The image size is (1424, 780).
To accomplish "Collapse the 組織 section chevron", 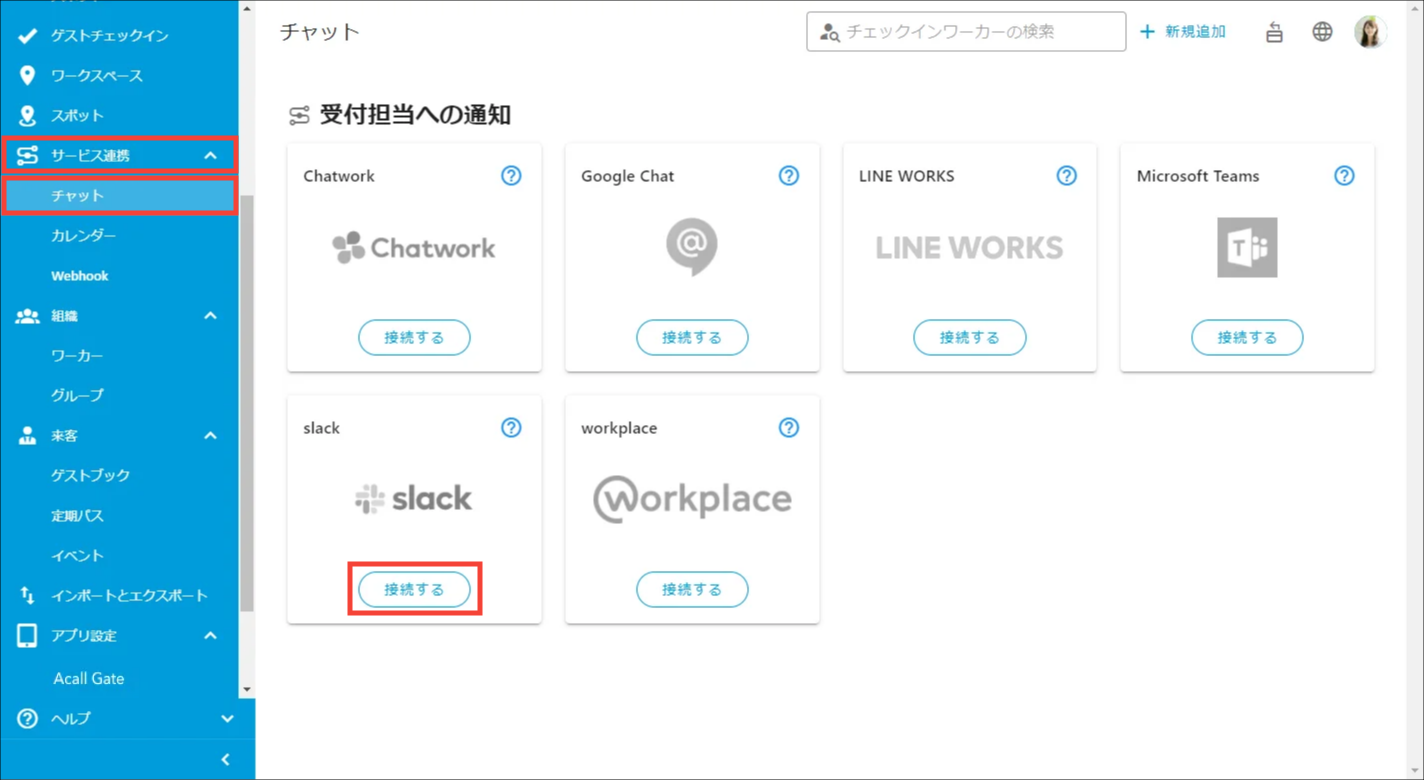I will pyautogui.click(x=210, y=316).
